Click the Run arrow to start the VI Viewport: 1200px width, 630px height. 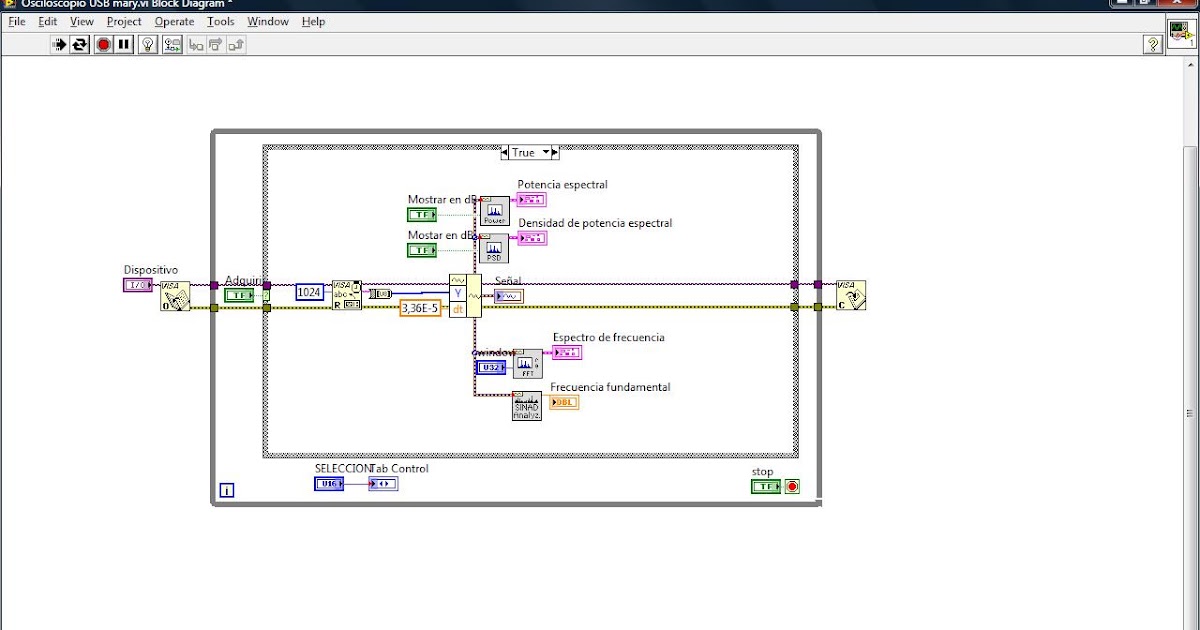pyautogui.click(x=59, y=43)
